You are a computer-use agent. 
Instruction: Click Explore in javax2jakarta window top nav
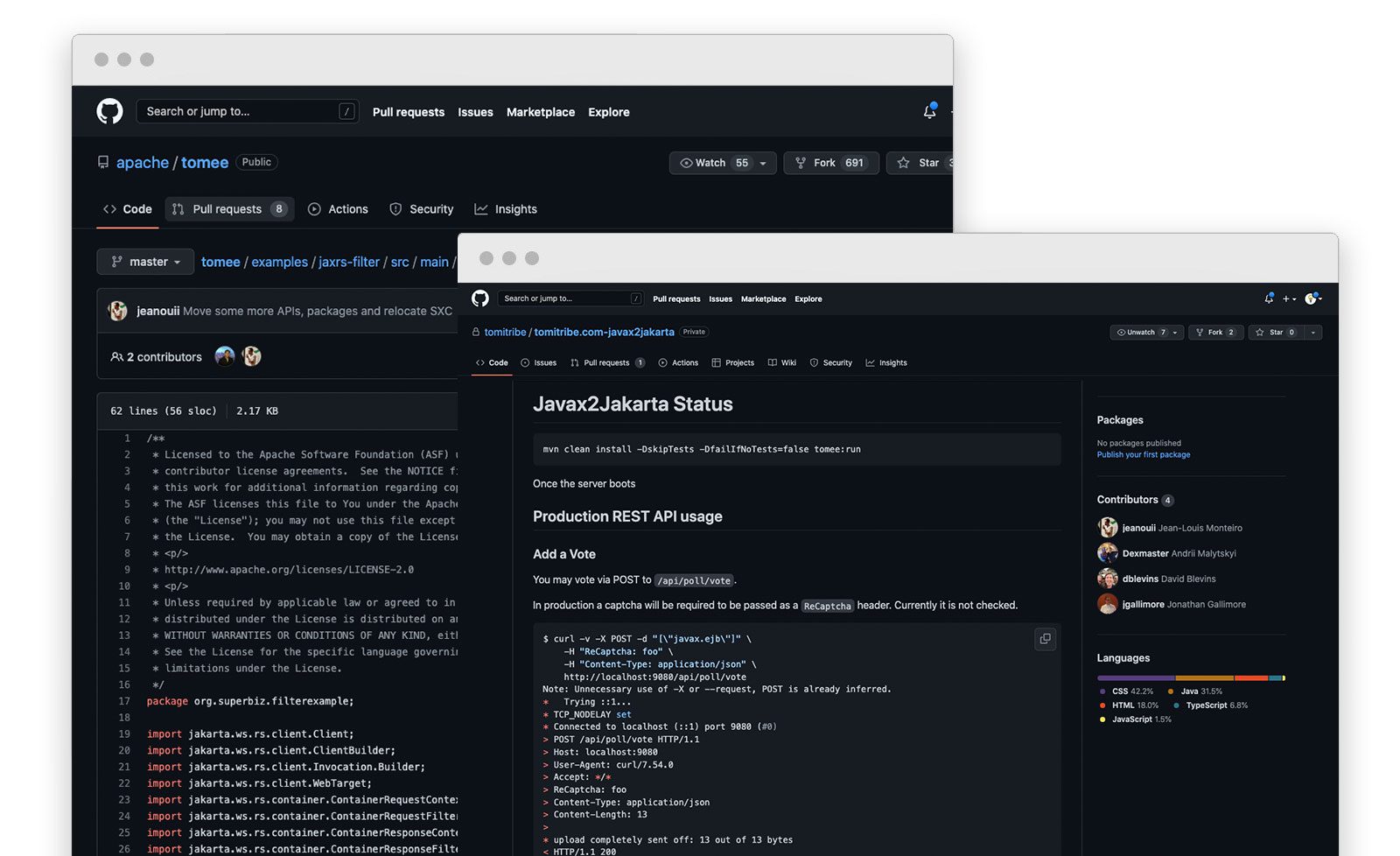tap(808, 299)
